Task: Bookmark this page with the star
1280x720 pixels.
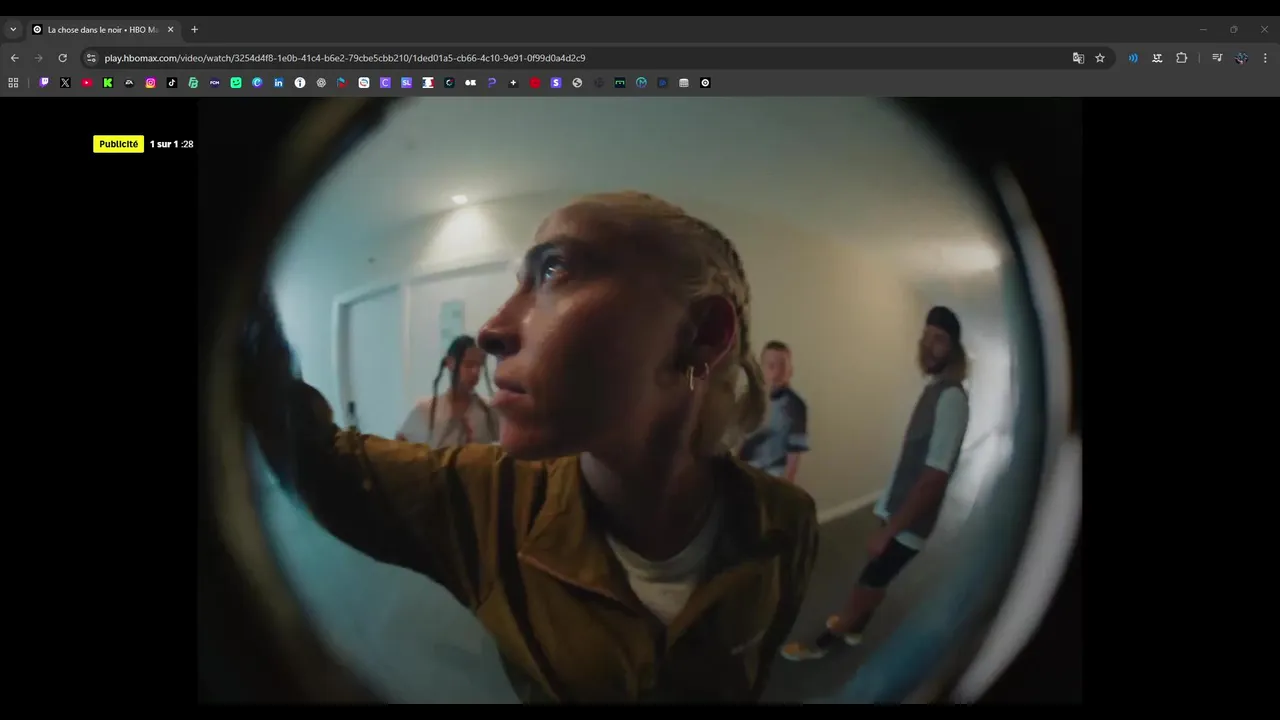Action: [x=1100, y=58]
